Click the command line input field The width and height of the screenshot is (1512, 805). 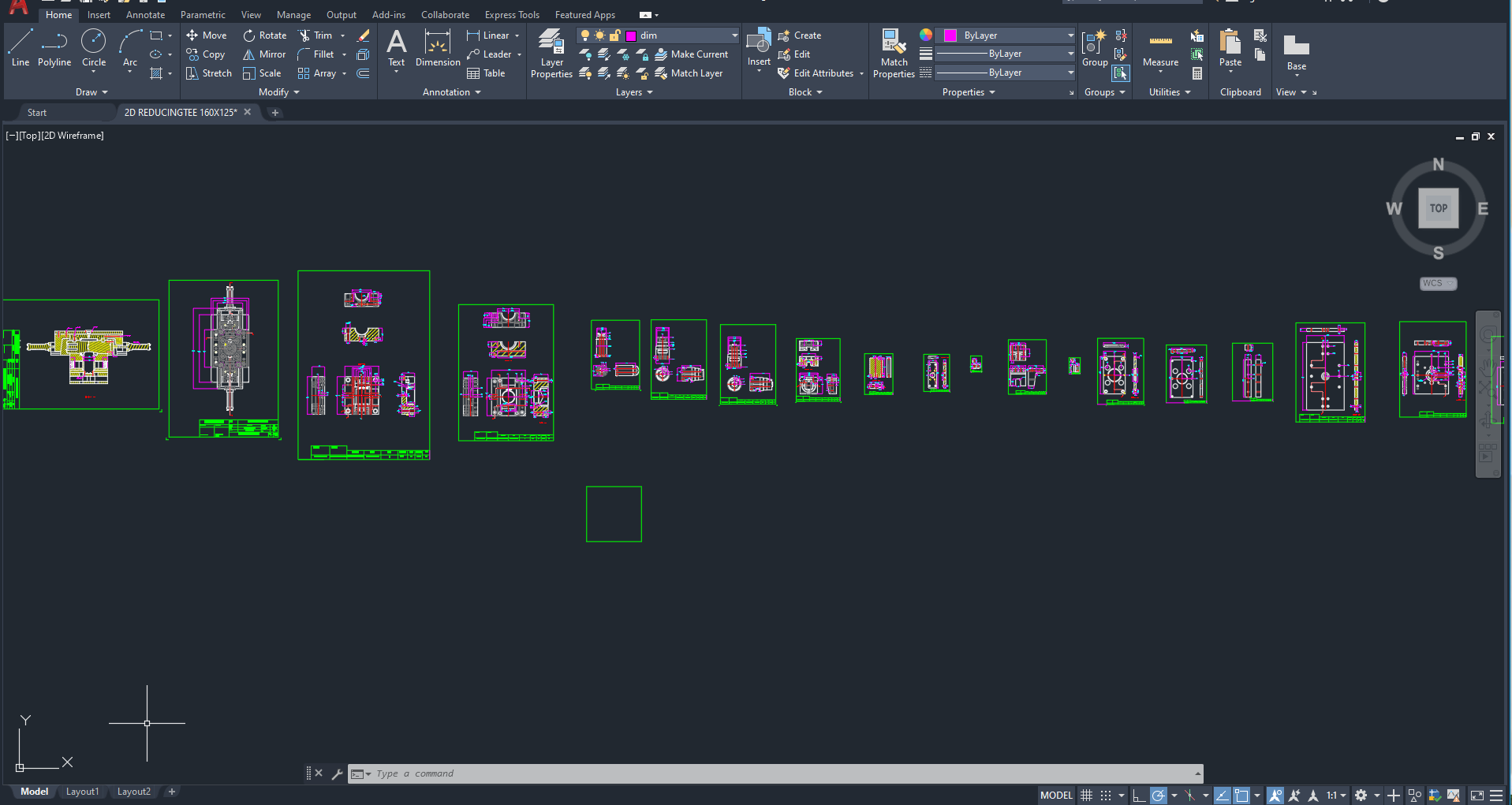pos(781,773)
